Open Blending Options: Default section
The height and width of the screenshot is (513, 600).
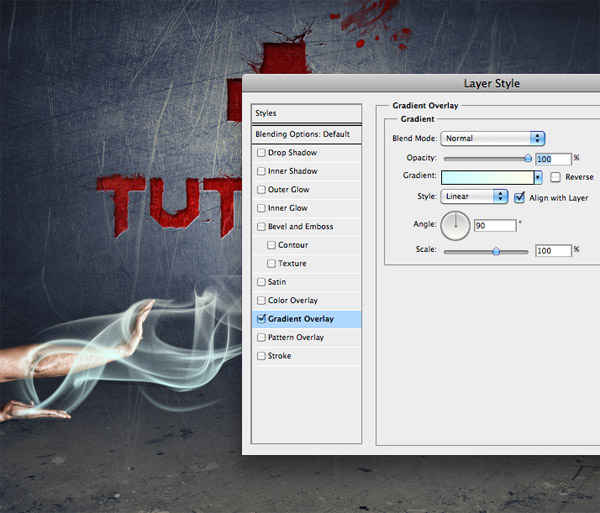(305, 134)
